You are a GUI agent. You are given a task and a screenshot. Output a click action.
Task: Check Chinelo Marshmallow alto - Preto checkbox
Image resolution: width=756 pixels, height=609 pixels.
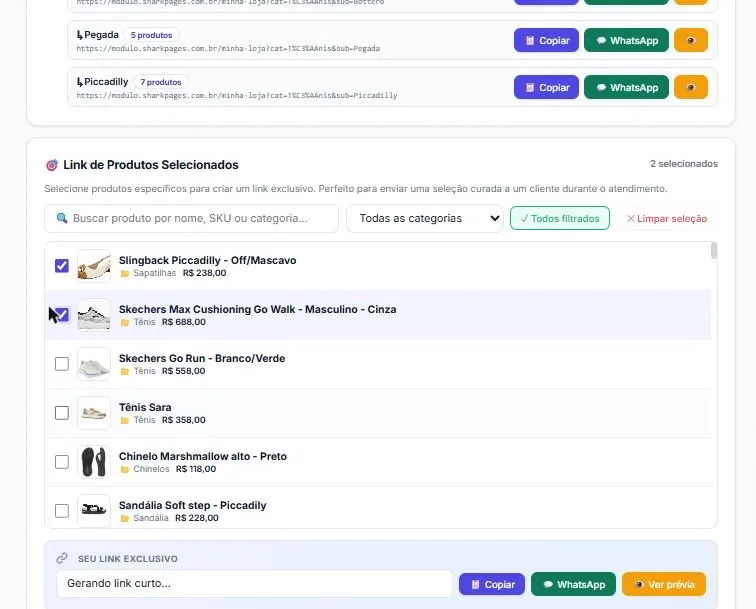[x=62, y=462]
